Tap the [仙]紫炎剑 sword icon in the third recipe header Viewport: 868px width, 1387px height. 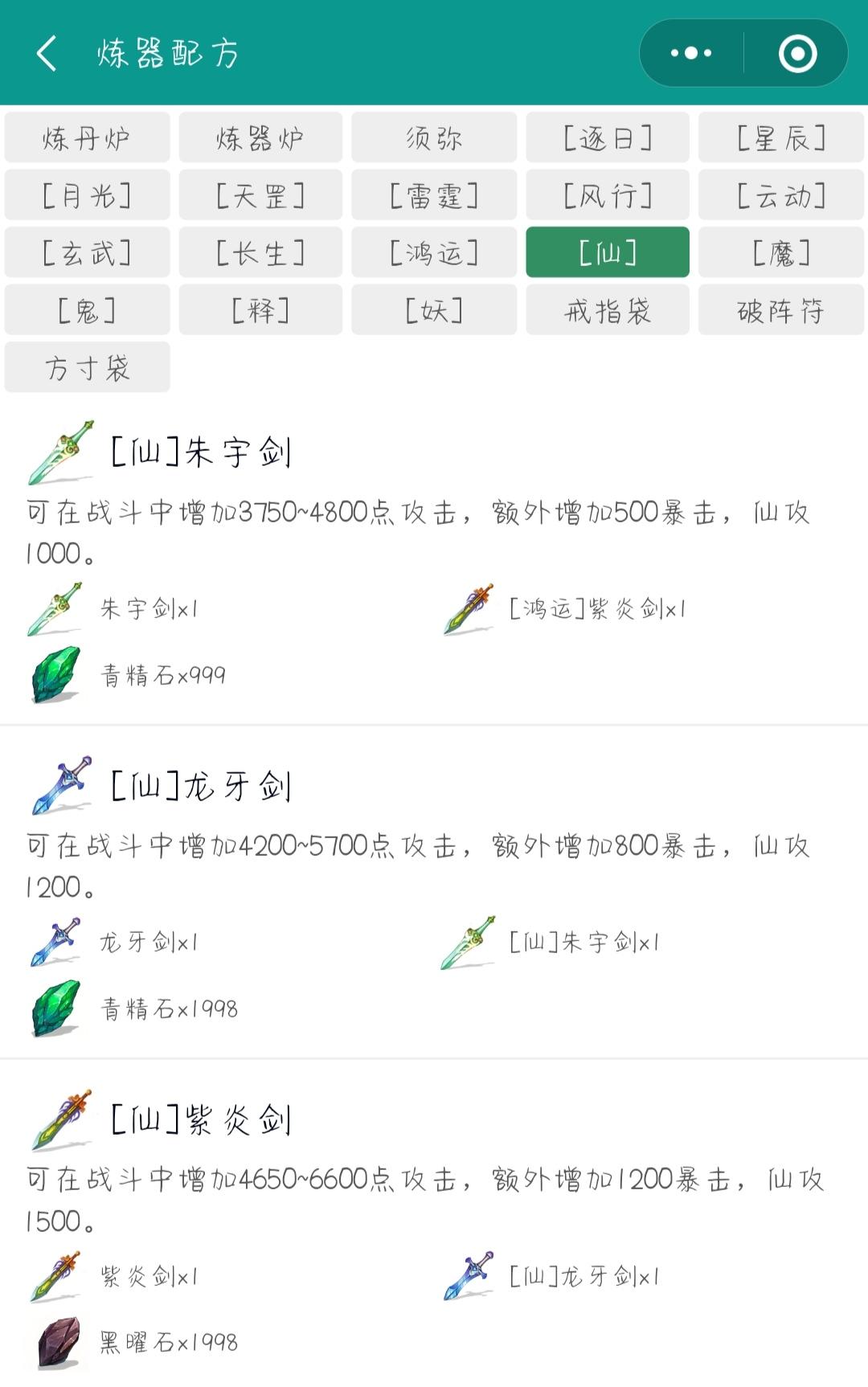[61, 1120]
